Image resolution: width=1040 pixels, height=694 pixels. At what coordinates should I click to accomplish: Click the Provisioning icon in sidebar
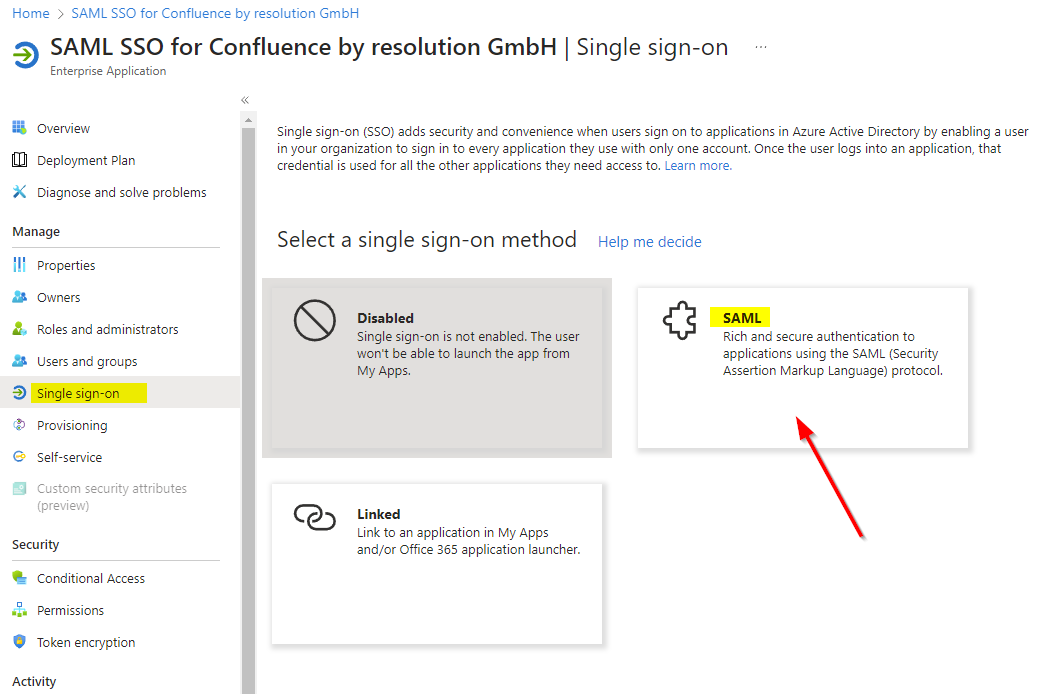19,425
